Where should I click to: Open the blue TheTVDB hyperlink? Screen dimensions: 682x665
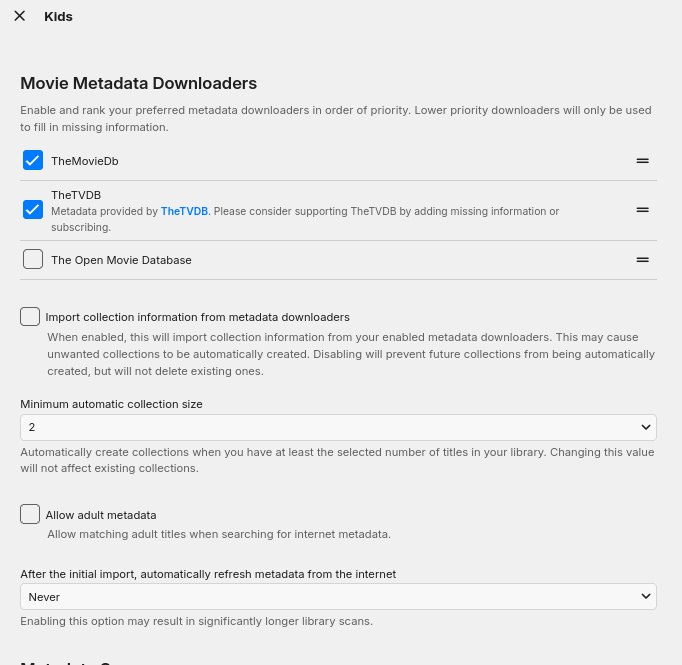tap(184, 212)
